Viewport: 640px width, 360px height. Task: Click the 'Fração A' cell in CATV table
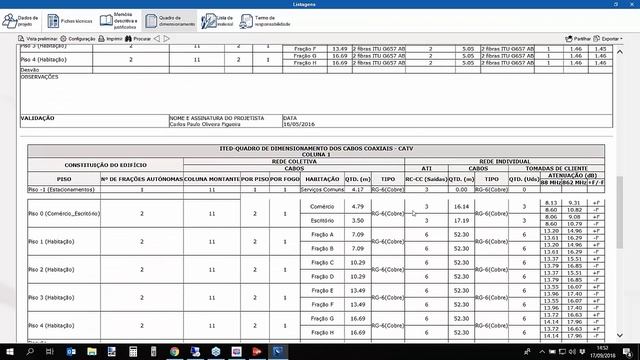[x=322, y=235]
